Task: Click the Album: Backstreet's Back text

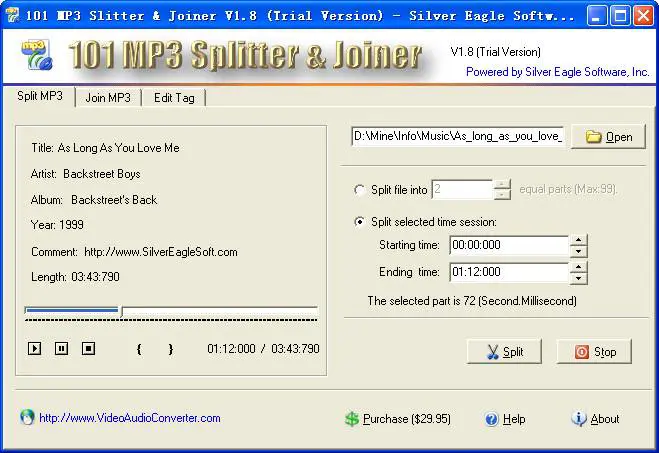Action: point(94,200)
